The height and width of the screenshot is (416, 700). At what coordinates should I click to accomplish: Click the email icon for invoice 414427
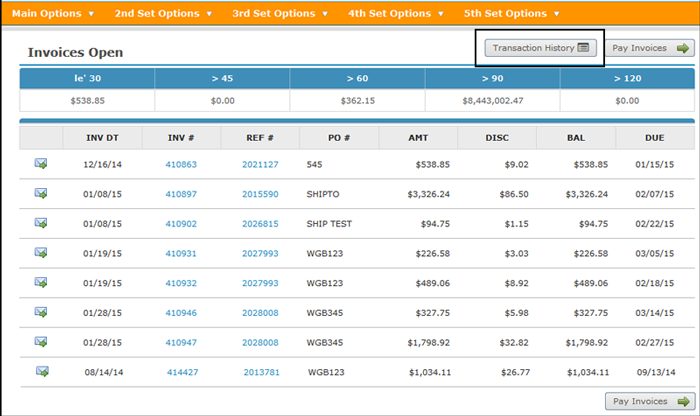(x=41, y=372)
